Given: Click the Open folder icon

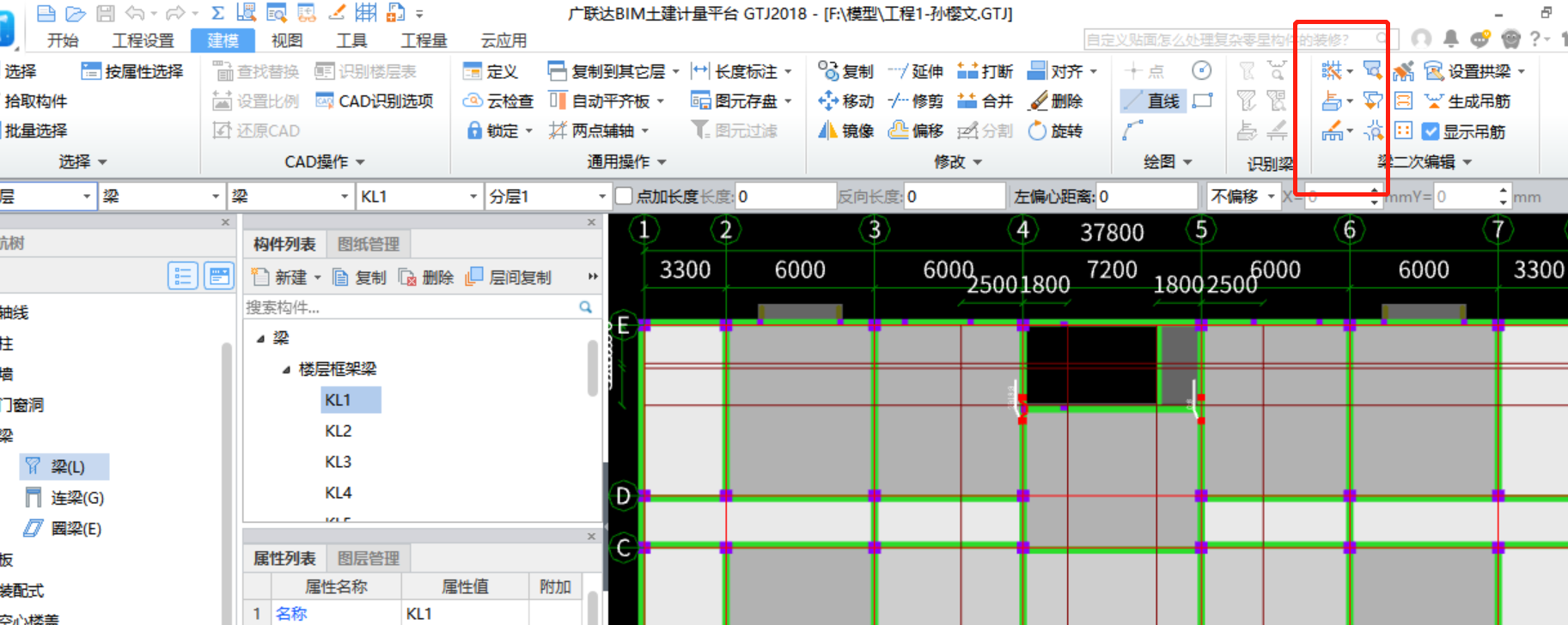Looking at the screenshot, I should [x=76, y=13].
